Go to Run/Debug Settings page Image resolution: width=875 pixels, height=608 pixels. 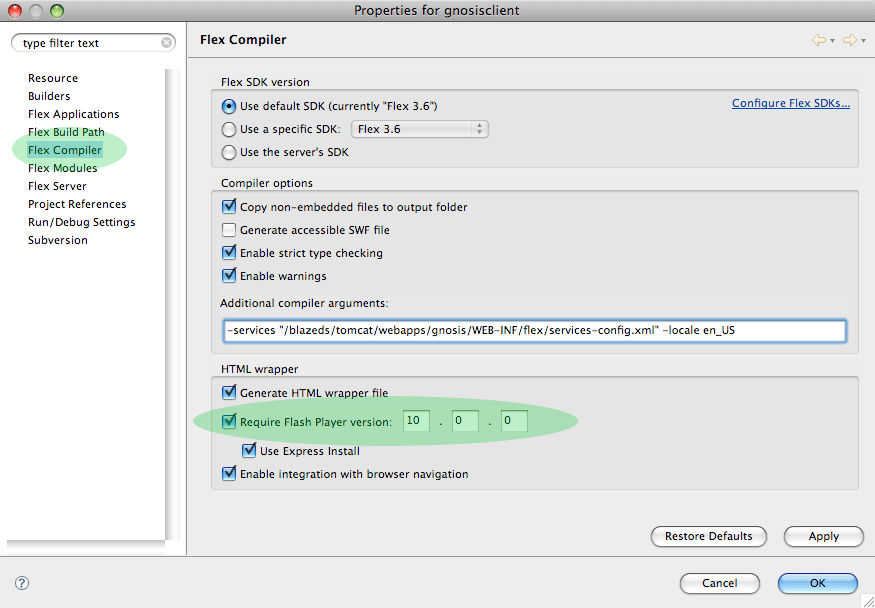coord(81,222)
